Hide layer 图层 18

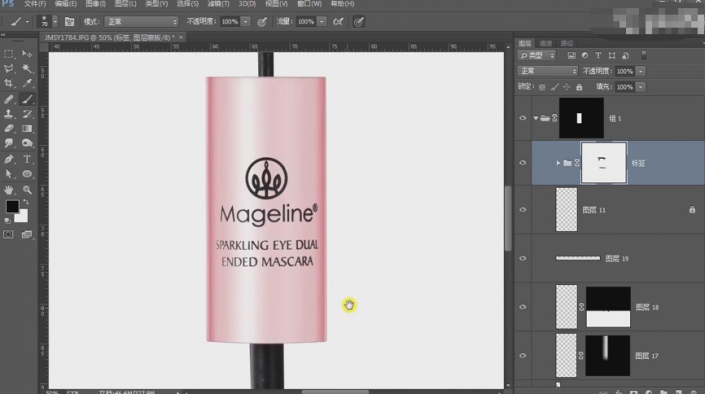click(522, 307)
